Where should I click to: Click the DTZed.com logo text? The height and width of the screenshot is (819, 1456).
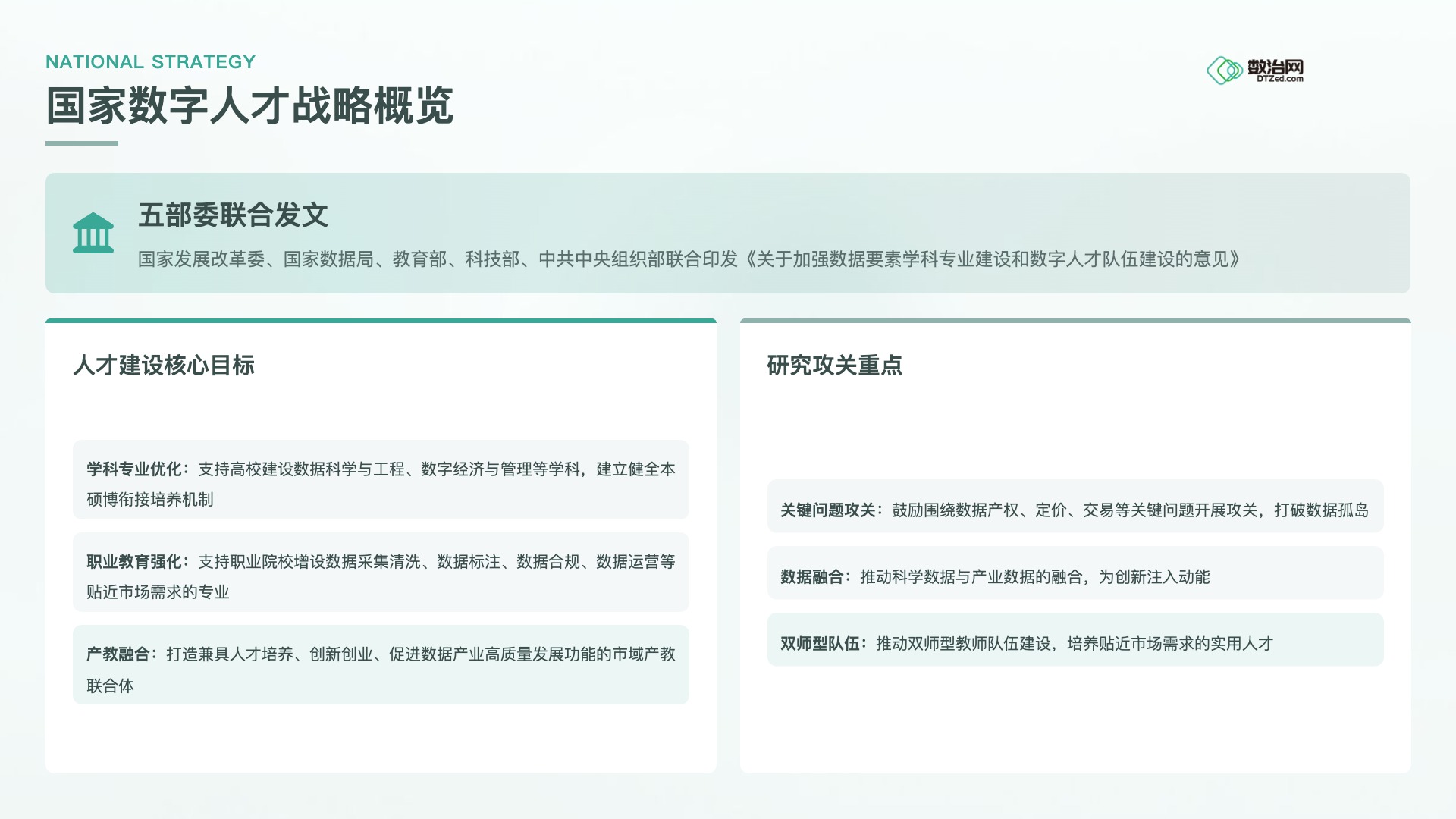point(1279,79)
